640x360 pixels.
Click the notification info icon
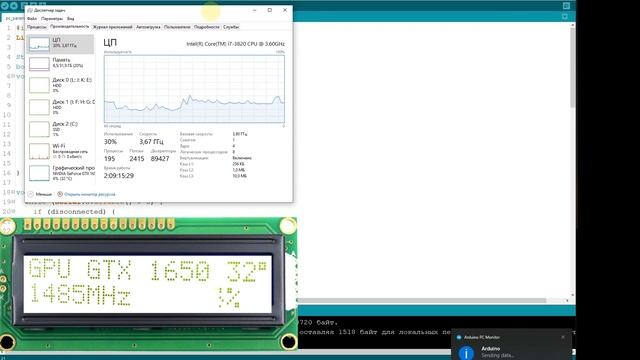click(x=466, y=352)
